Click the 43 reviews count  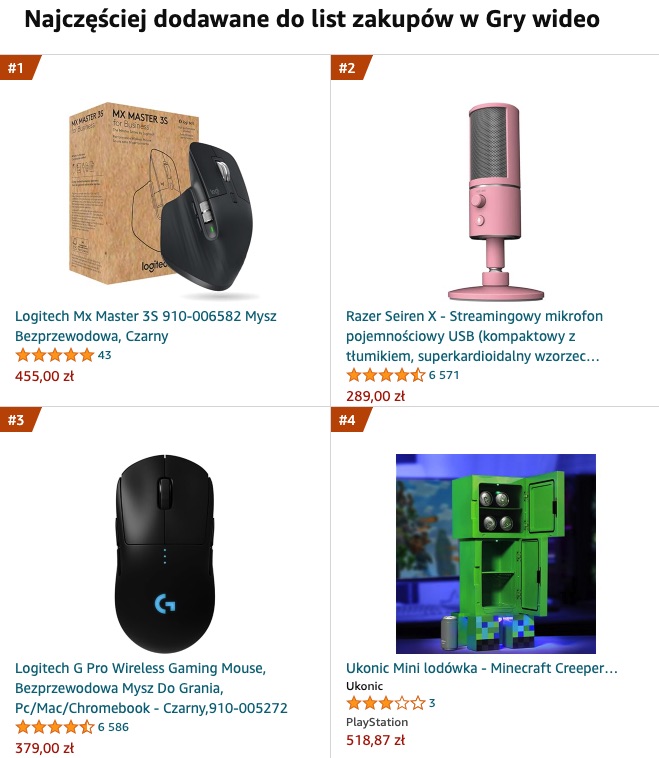coord(104,355)
